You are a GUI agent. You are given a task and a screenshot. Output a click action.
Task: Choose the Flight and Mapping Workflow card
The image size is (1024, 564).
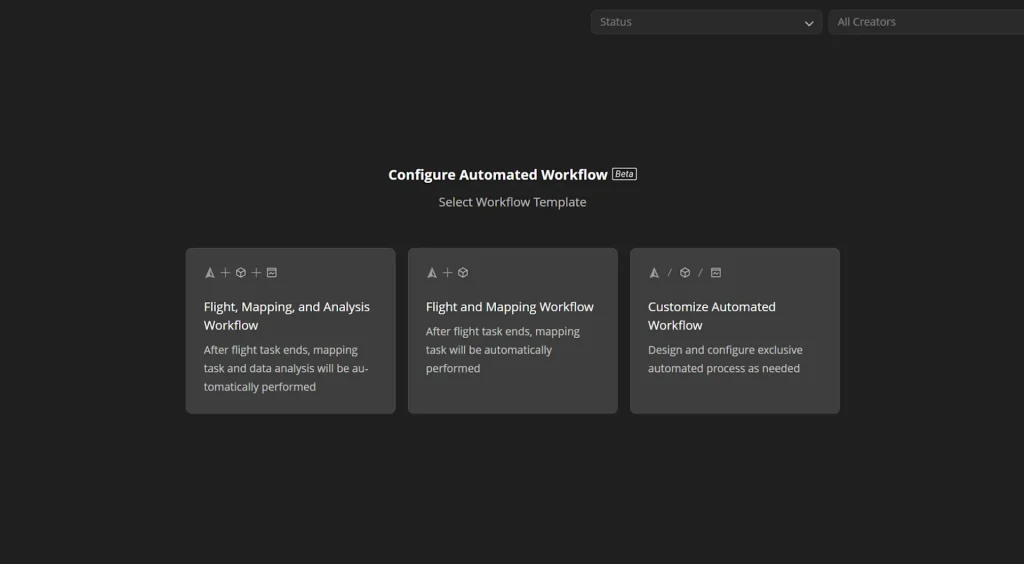pyautogui.click(x=513, y=330)
